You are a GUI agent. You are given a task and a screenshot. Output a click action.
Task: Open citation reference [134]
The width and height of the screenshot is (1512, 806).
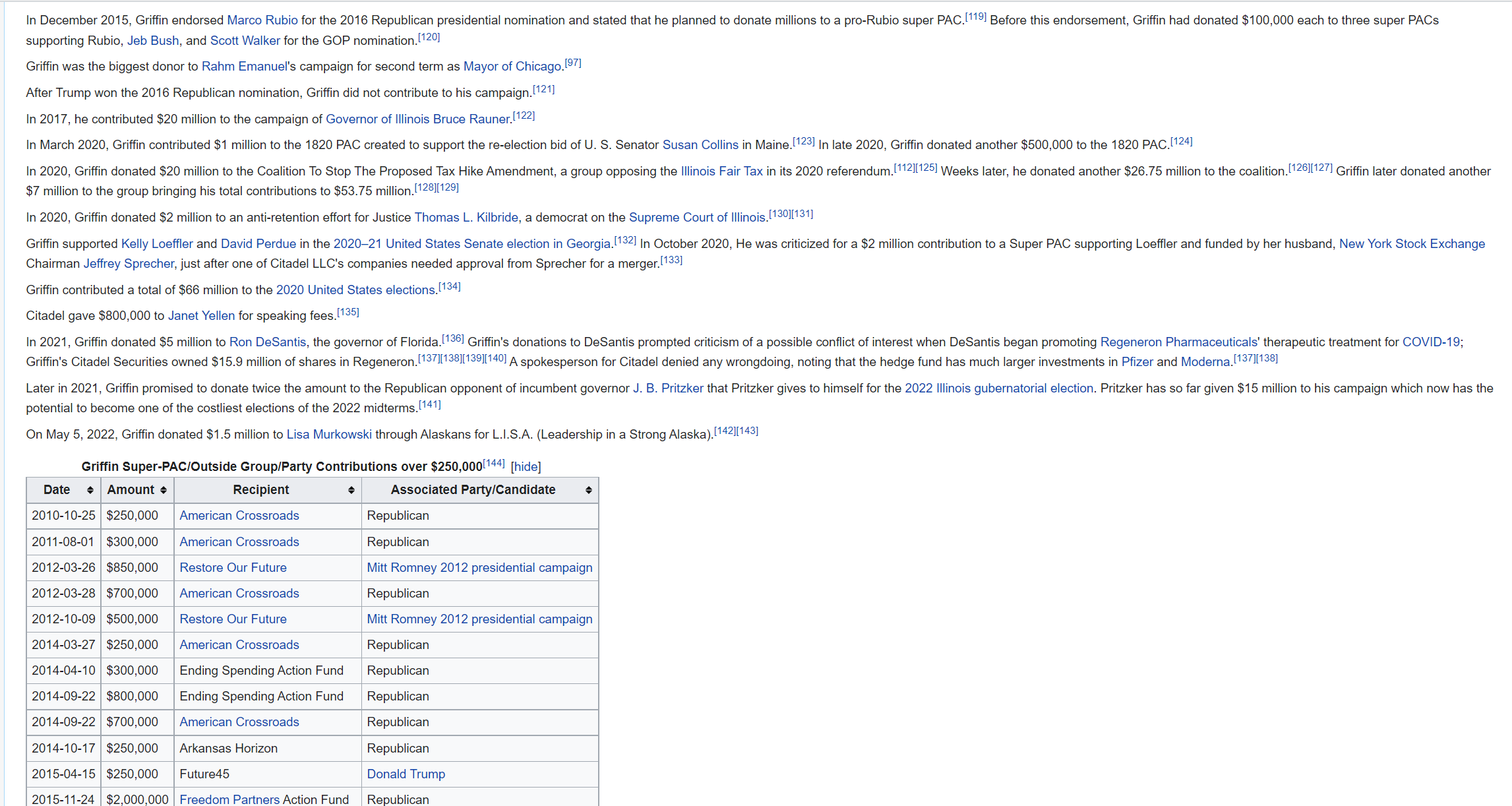point(449,287)
